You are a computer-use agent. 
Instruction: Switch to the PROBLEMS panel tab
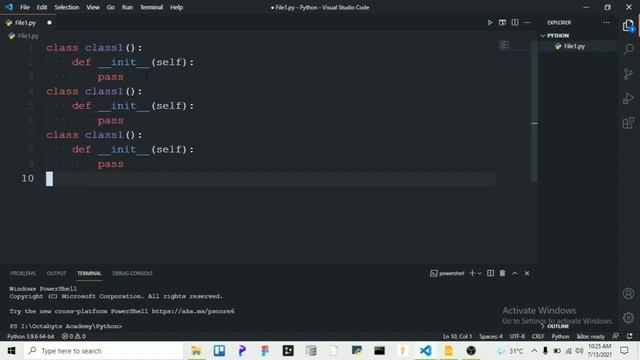[23, 273]
